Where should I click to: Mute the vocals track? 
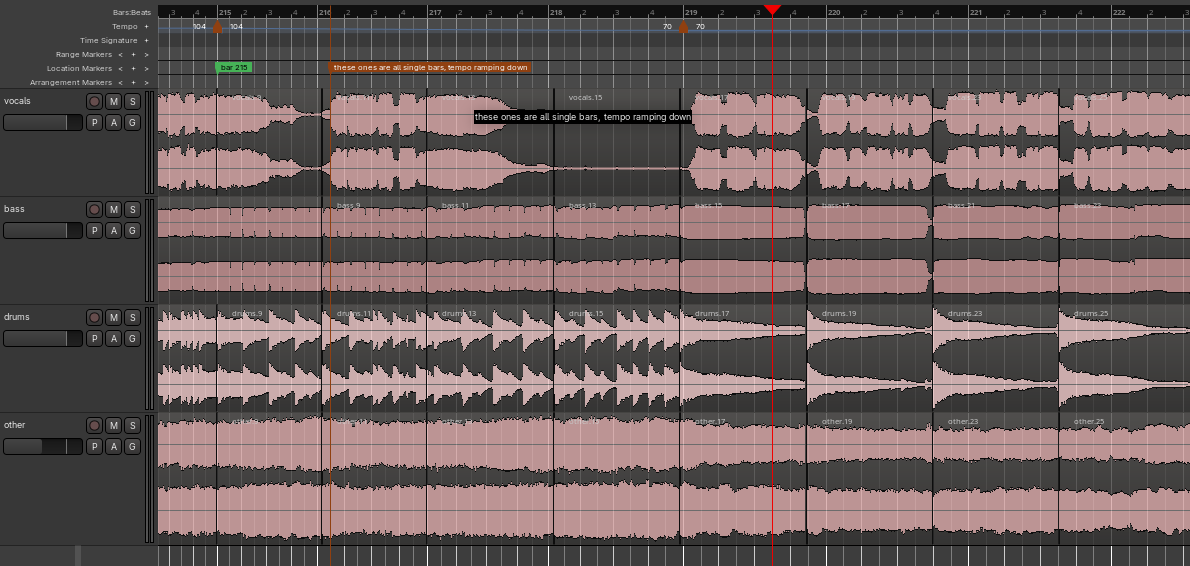coord(113,102)
